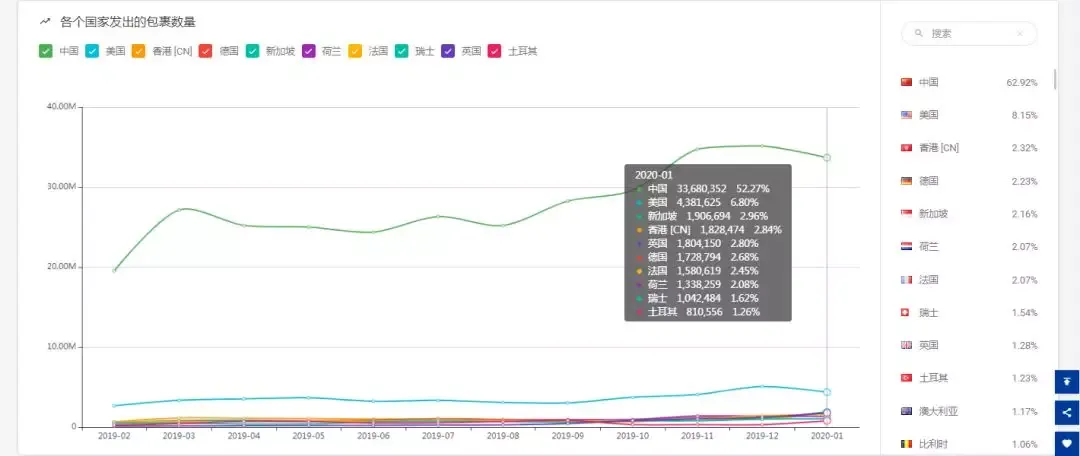Toggle the 香港 [CN] legend checkbox

(138, 51)
